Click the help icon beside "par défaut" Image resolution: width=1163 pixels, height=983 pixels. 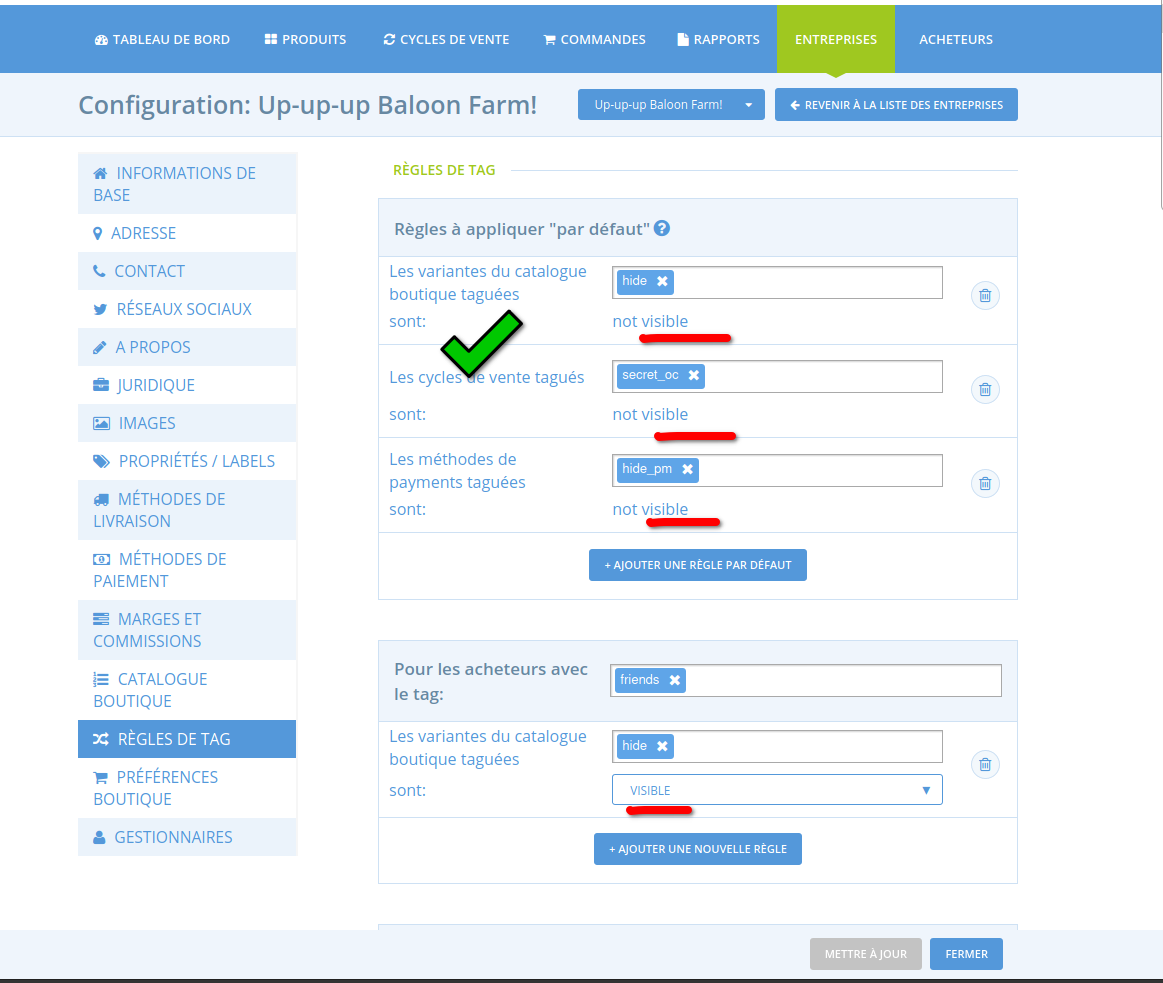[662, 229]
